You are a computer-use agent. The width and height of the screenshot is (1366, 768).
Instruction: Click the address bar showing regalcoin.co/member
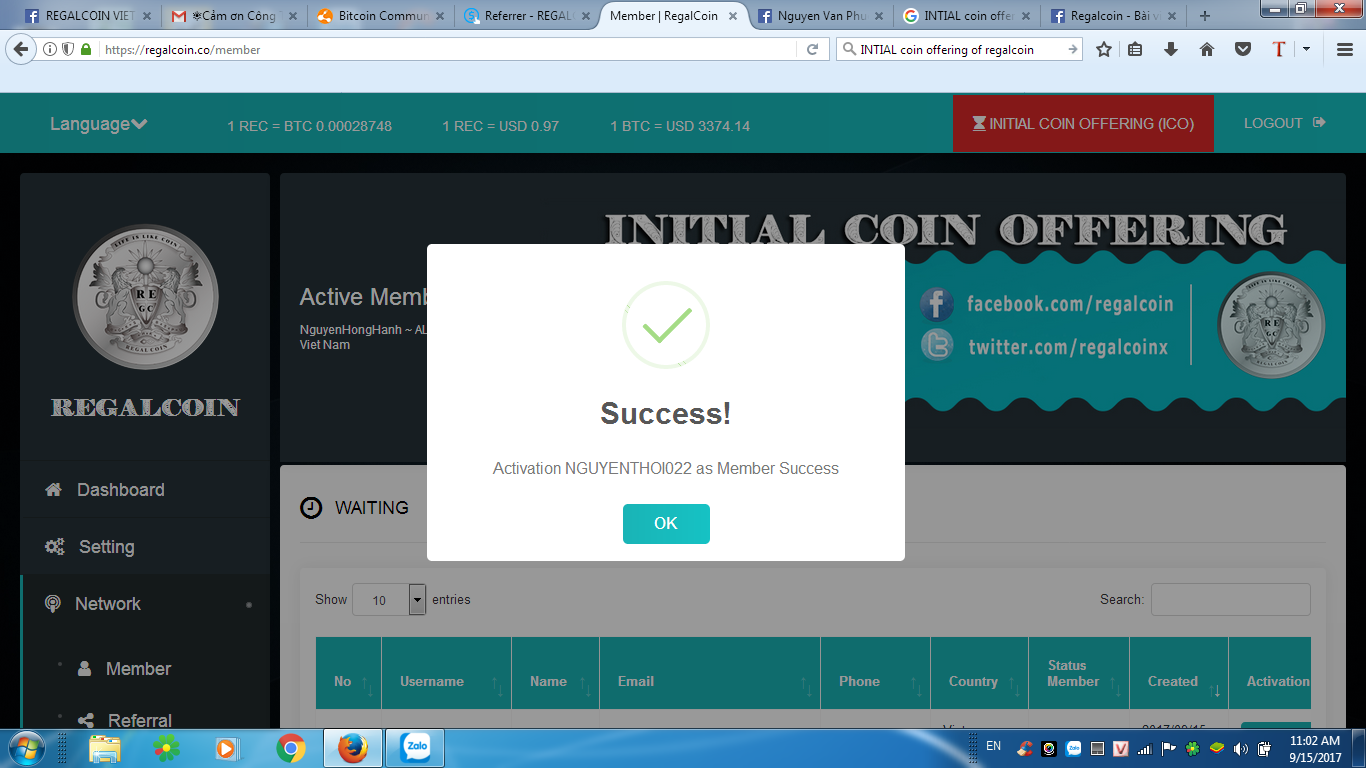pyautogui.click(x=450, y=49)
